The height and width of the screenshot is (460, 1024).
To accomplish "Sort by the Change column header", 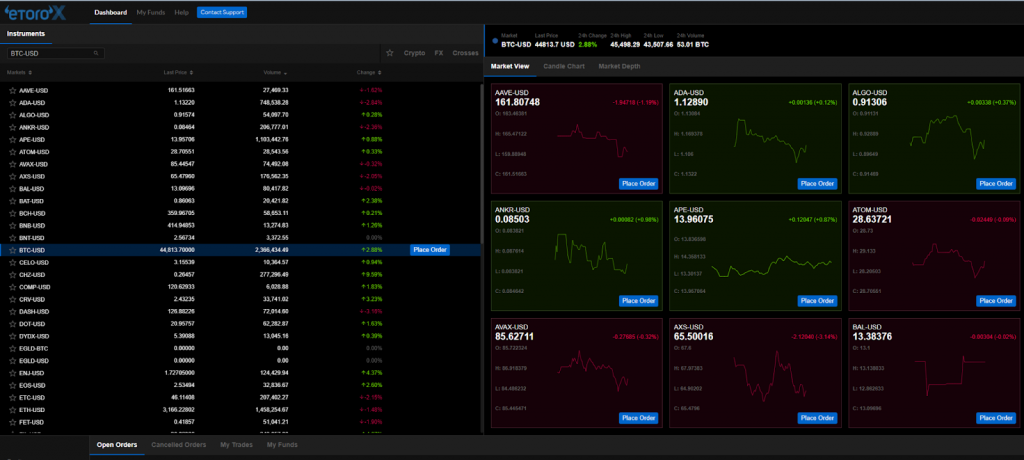I will 369,73.
